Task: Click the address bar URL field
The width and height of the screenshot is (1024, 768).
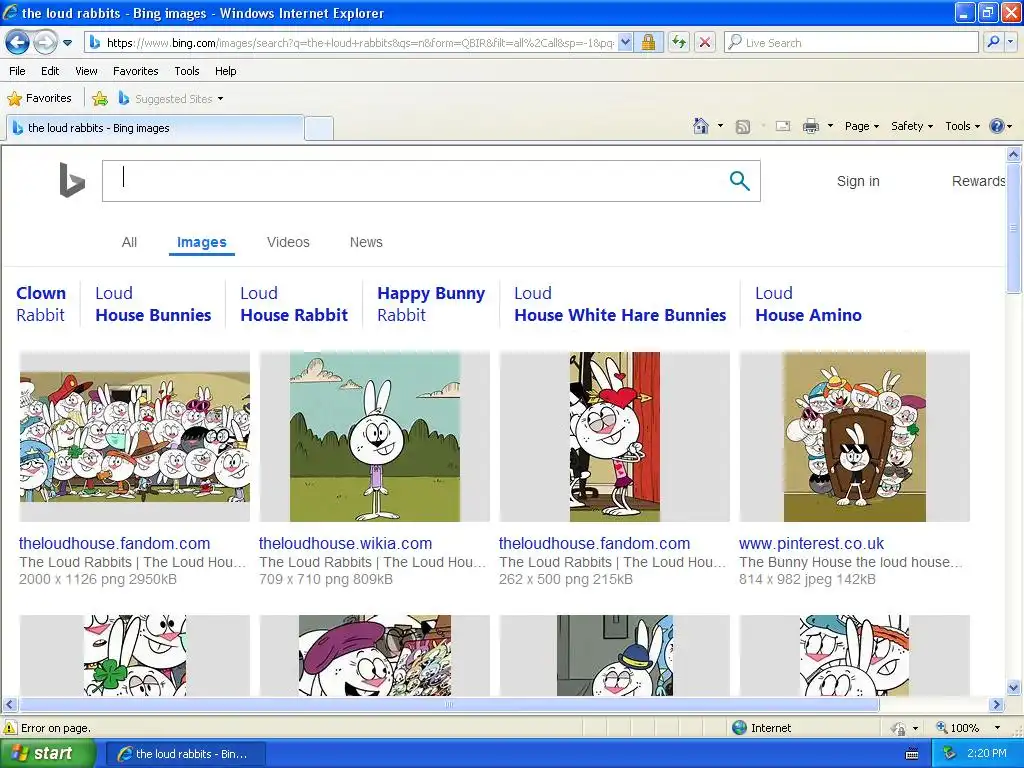Action: tap(358, 42)
